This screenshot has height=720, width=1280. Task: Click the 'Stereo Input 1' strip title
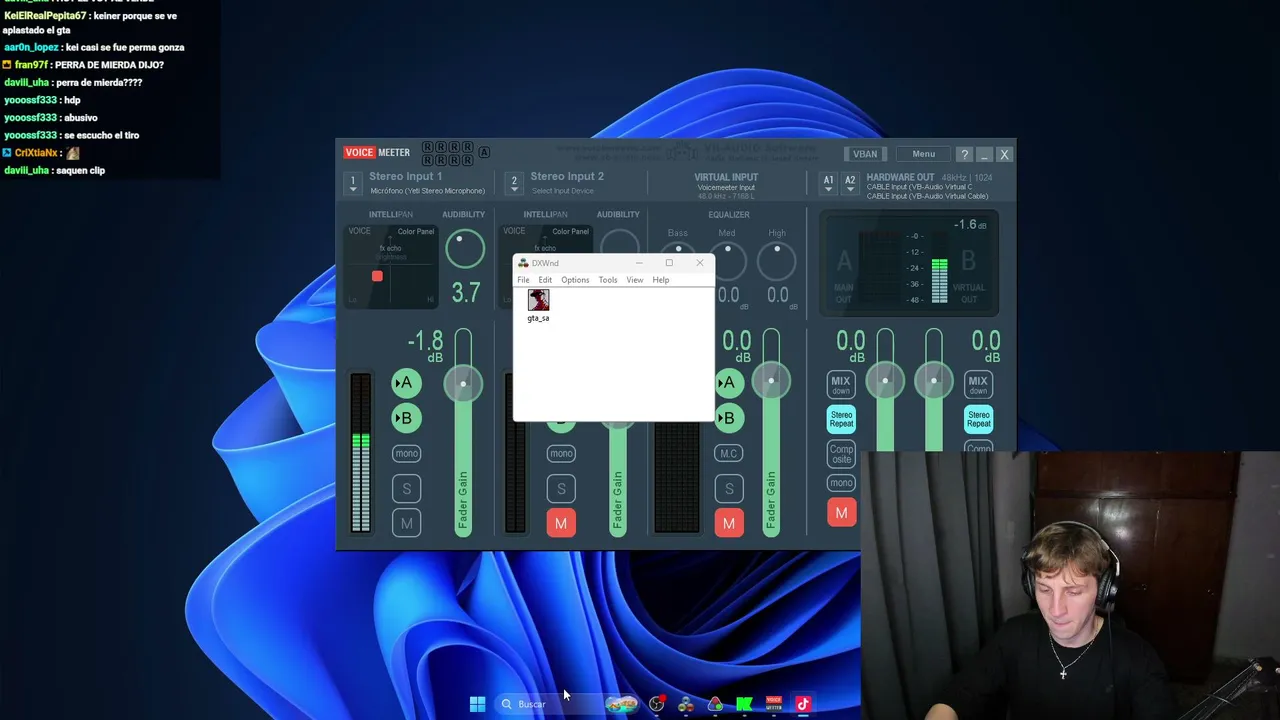point(405,176)
